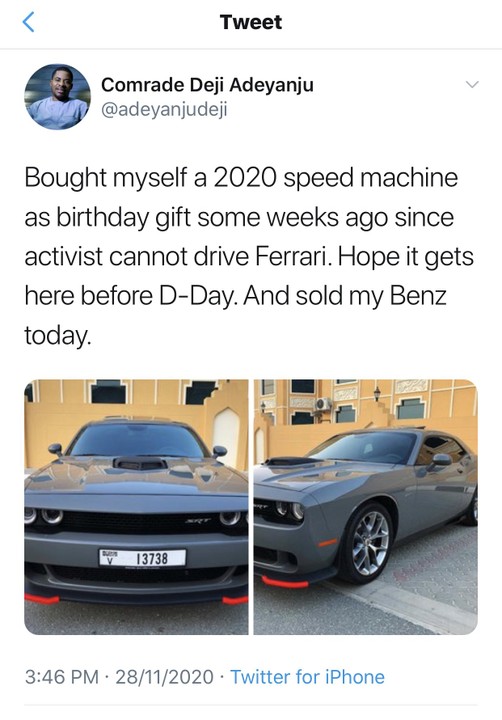This screenshot has width=502, height=720.
Task: View the side-angle car photo
Action: pyautogui.click(x=366, y=507)
